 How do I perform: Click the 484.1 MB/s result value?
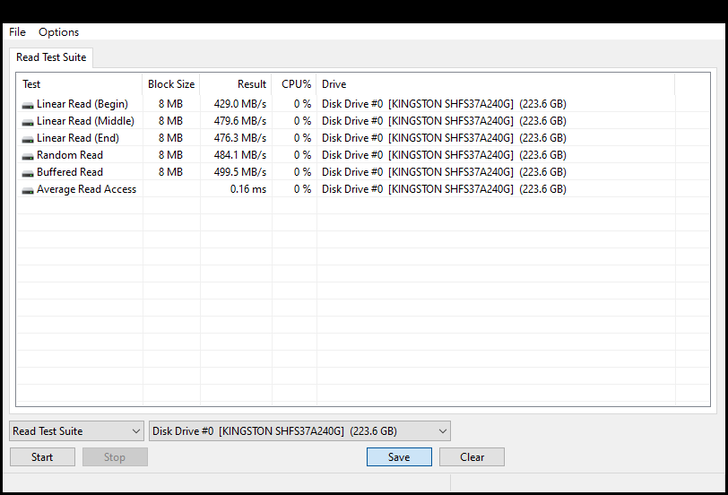(x=240, y=155)
